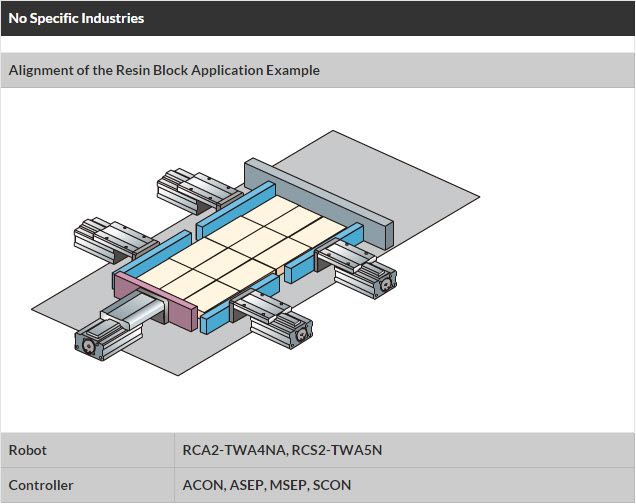Click the ASEP controller name
The width and height of the screenshot is (636, 504).
(246, 485)
